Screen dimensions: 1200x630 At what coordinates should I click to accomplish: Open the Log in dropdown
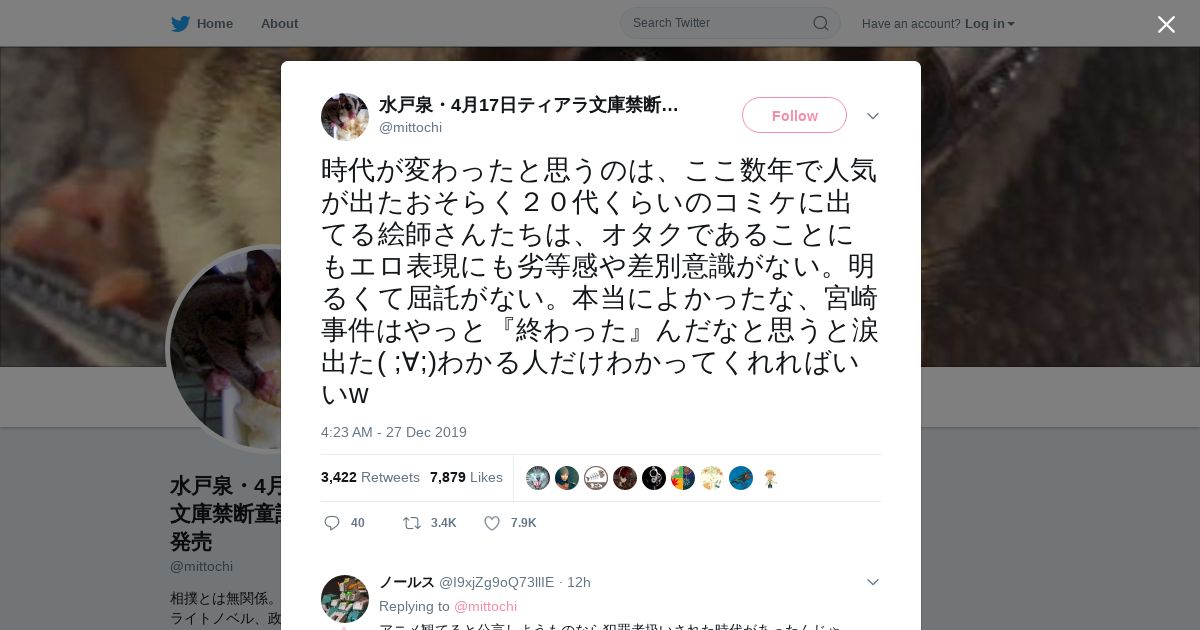click(x=989, y=23)
